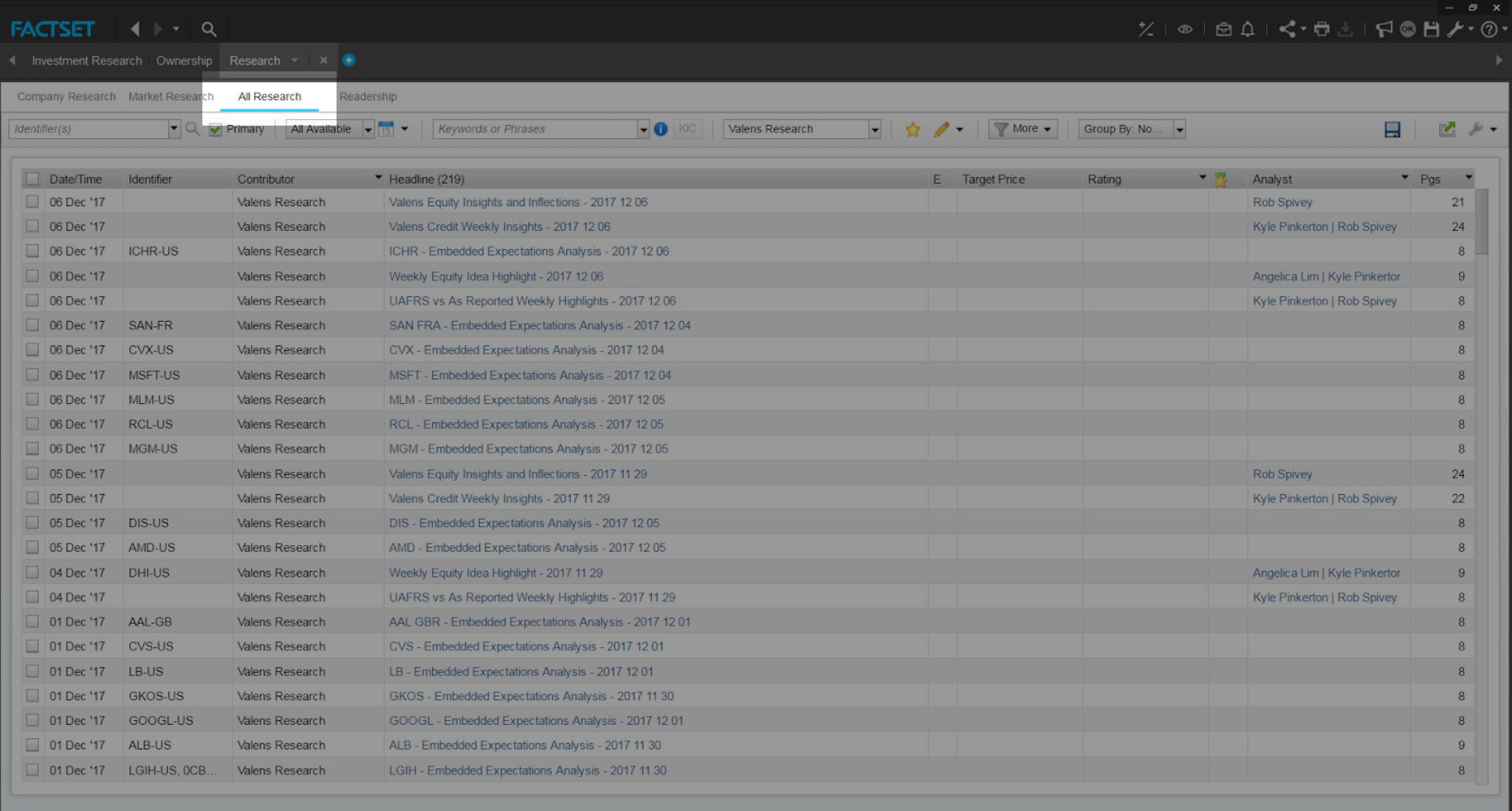Click the Keywords or Phrases field
Image resolution: width=1512 pixels, height=811 pixels.
click(535, 129)
